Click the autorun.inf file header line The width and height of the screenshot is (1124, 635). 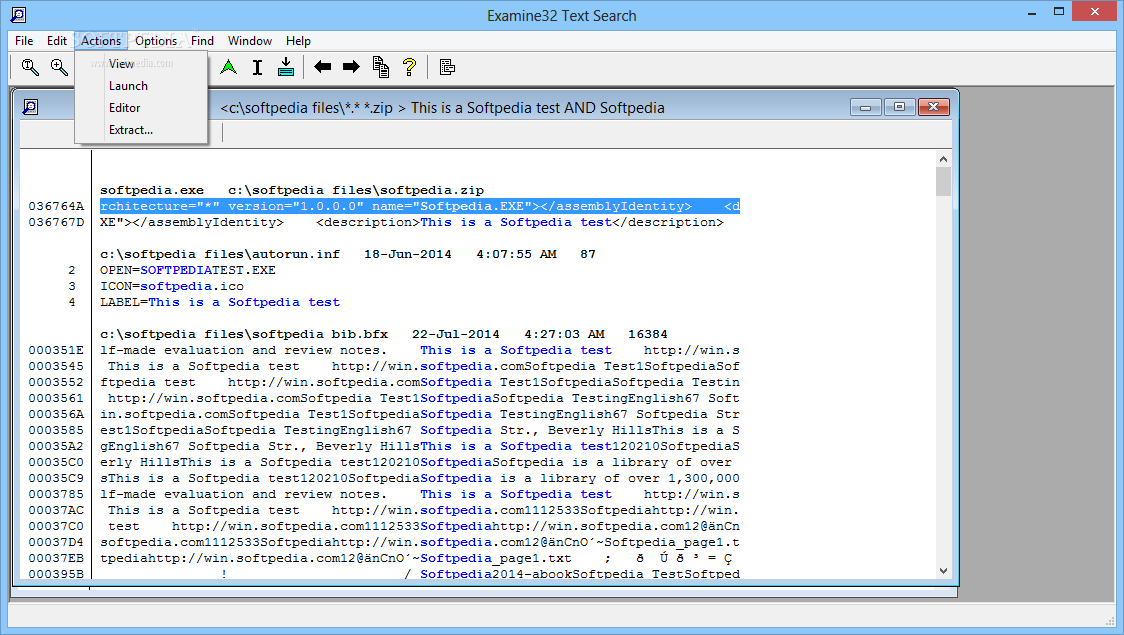pyautogui.click(x=348, y=254)
